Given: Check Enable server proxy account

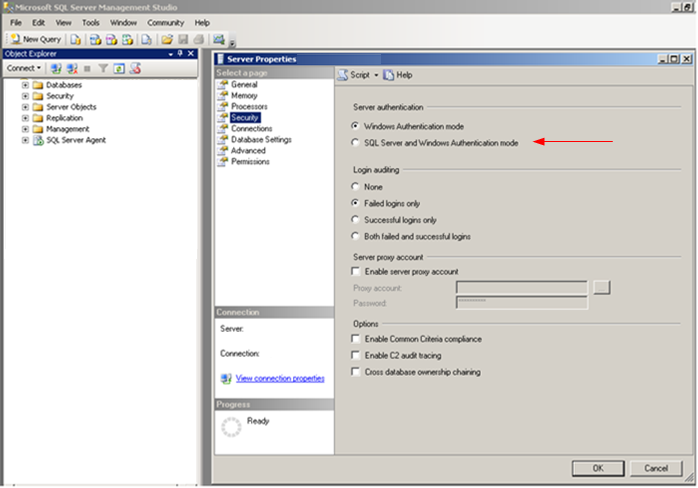Looking at the screenshot, I should [355, 271].
